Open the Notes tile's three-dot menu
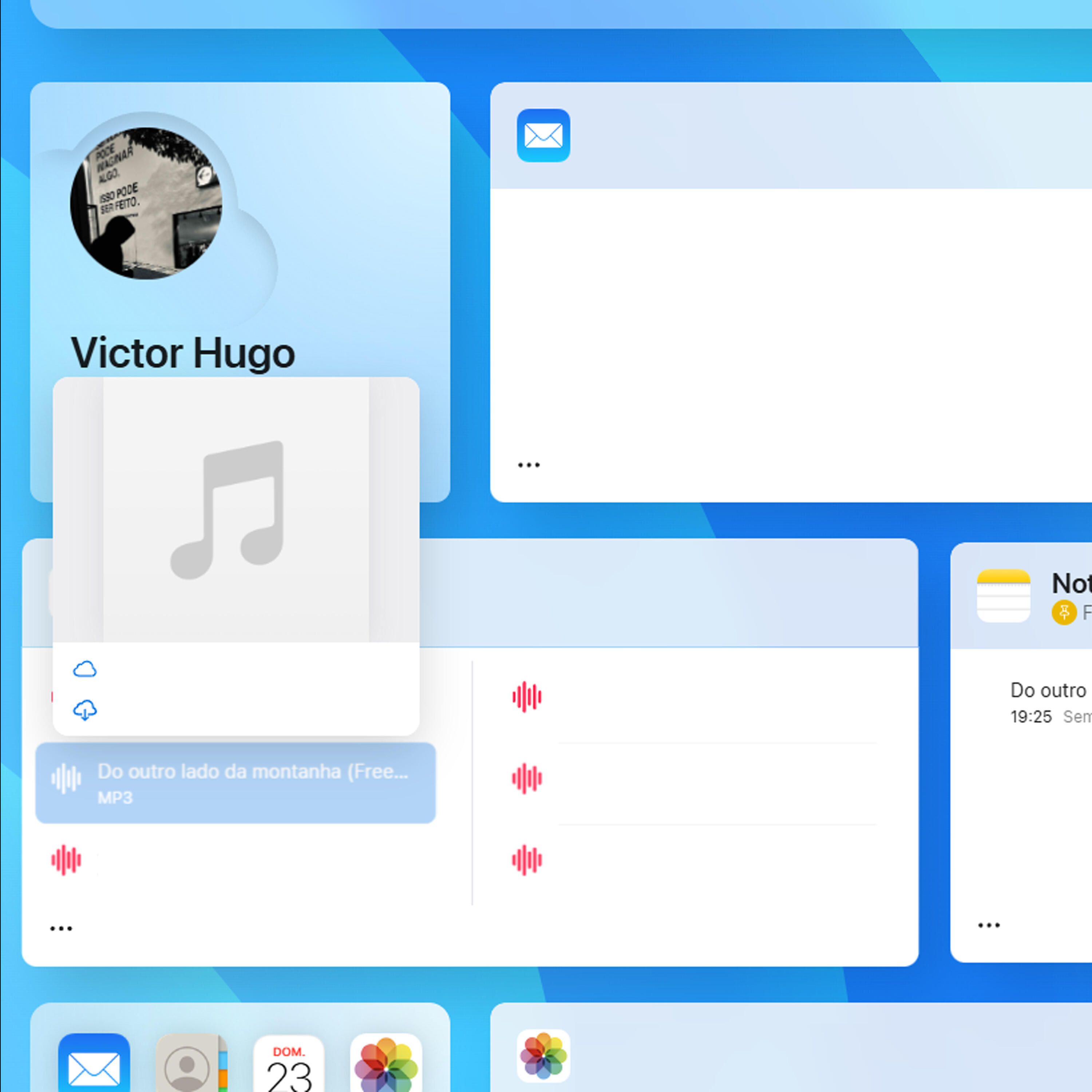 pos(989,925)
